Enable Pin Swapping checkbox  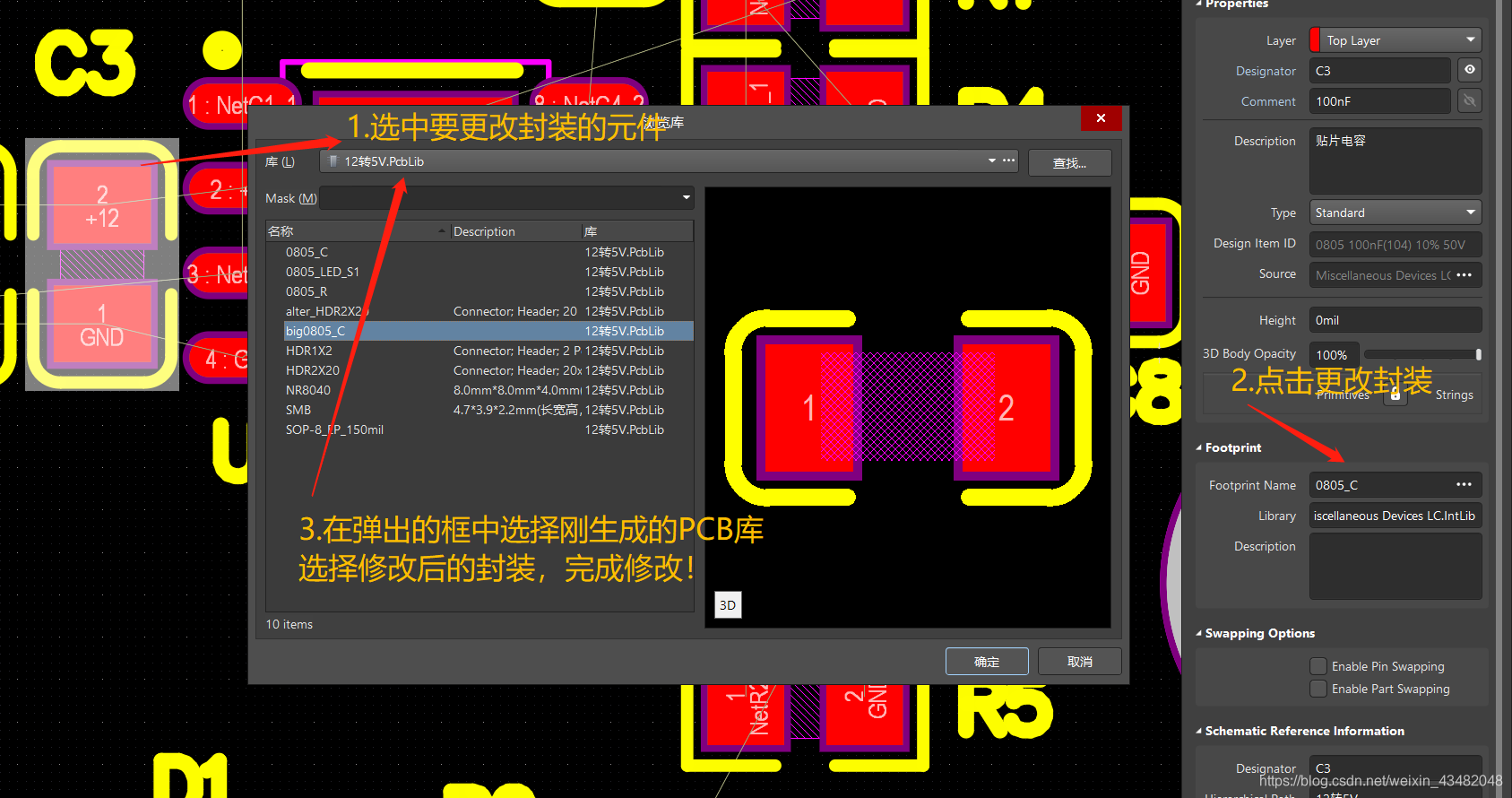point(1318,666)
